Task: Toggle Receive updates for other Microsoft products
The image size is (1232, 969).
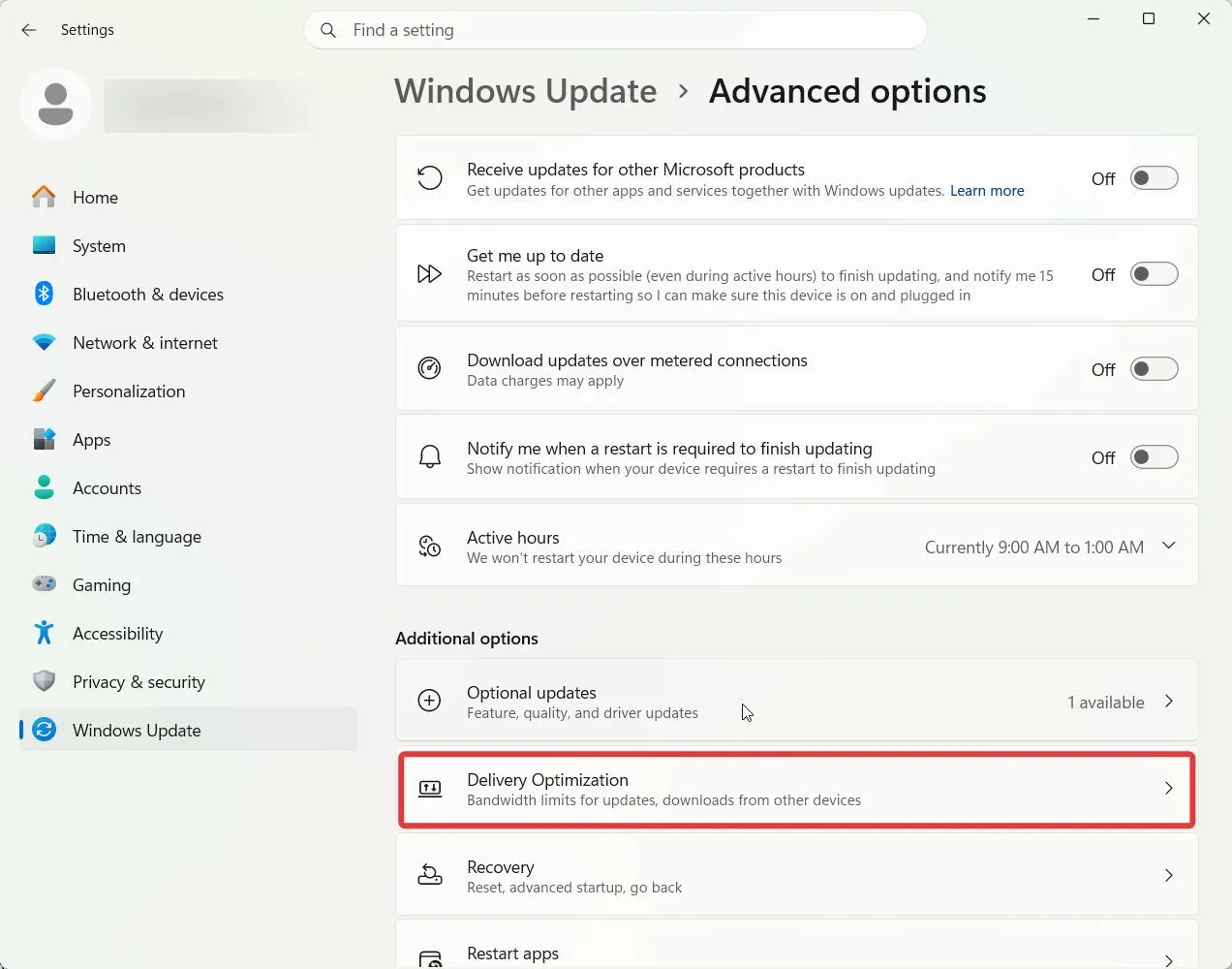Action: pos(1154,178)
